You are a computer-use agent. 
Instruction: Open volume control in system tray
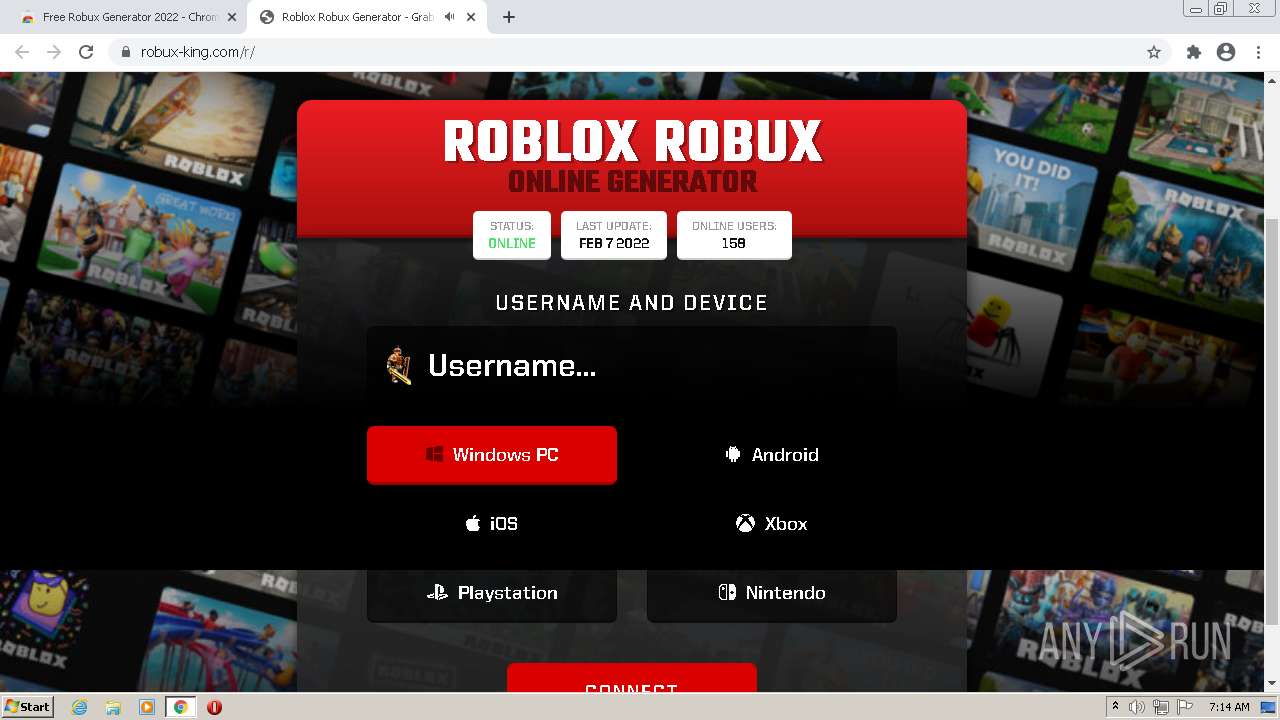(1137, 707)
